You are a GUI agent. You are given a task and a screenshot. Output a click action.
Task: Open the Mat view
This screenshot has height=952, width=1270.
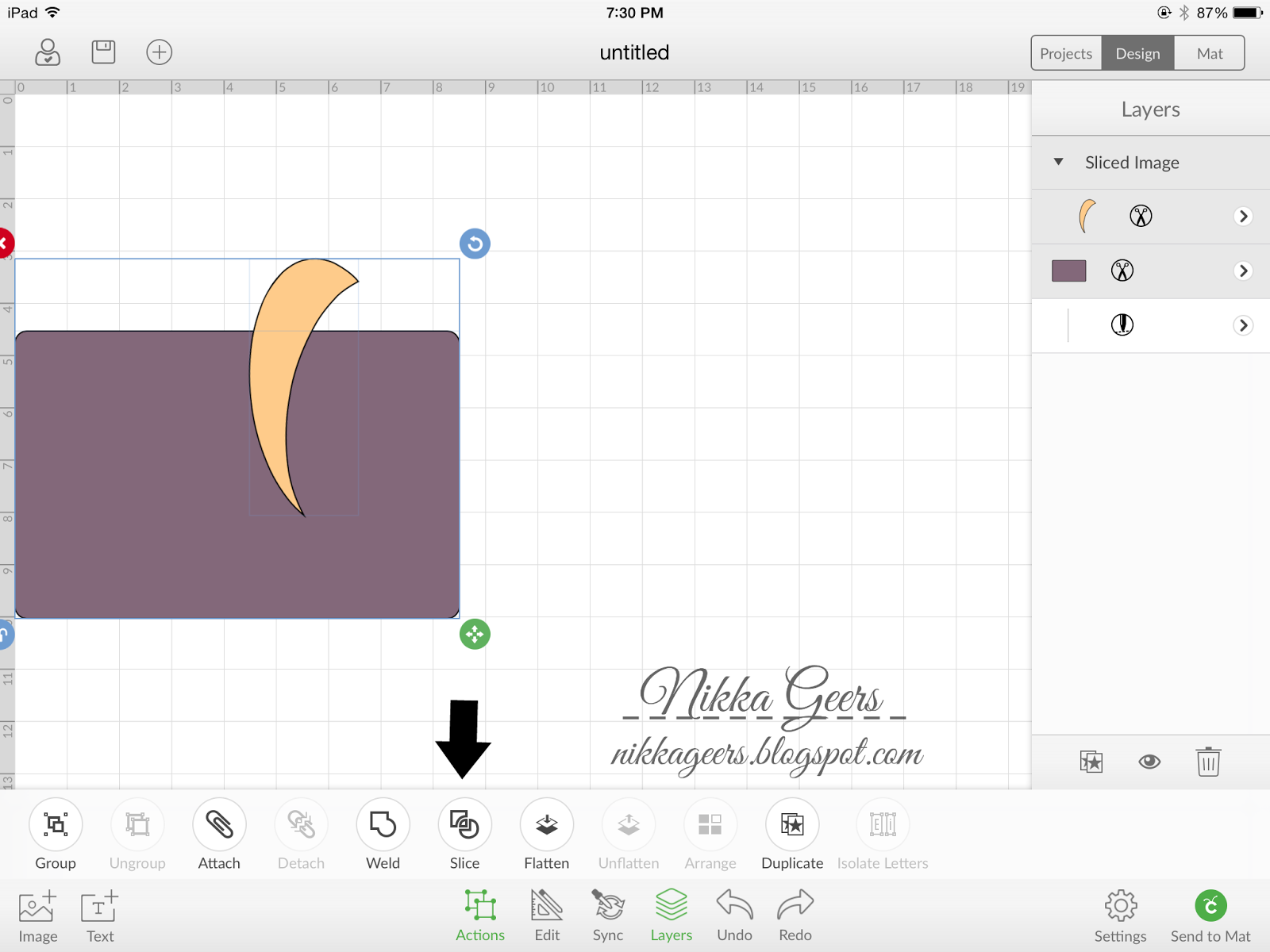1209,52
